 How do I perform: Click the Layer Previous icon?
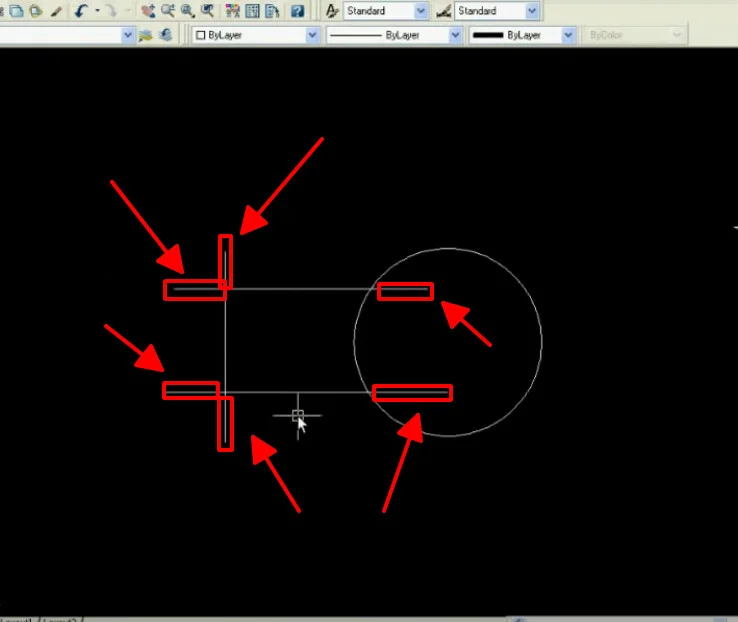tap(166, 35)
